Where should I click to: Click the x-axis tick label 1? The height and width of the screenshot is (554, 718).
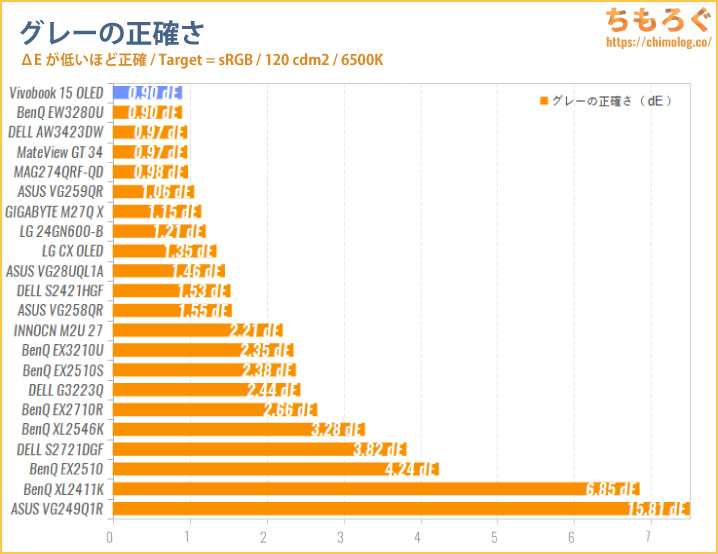click(187, 537)
